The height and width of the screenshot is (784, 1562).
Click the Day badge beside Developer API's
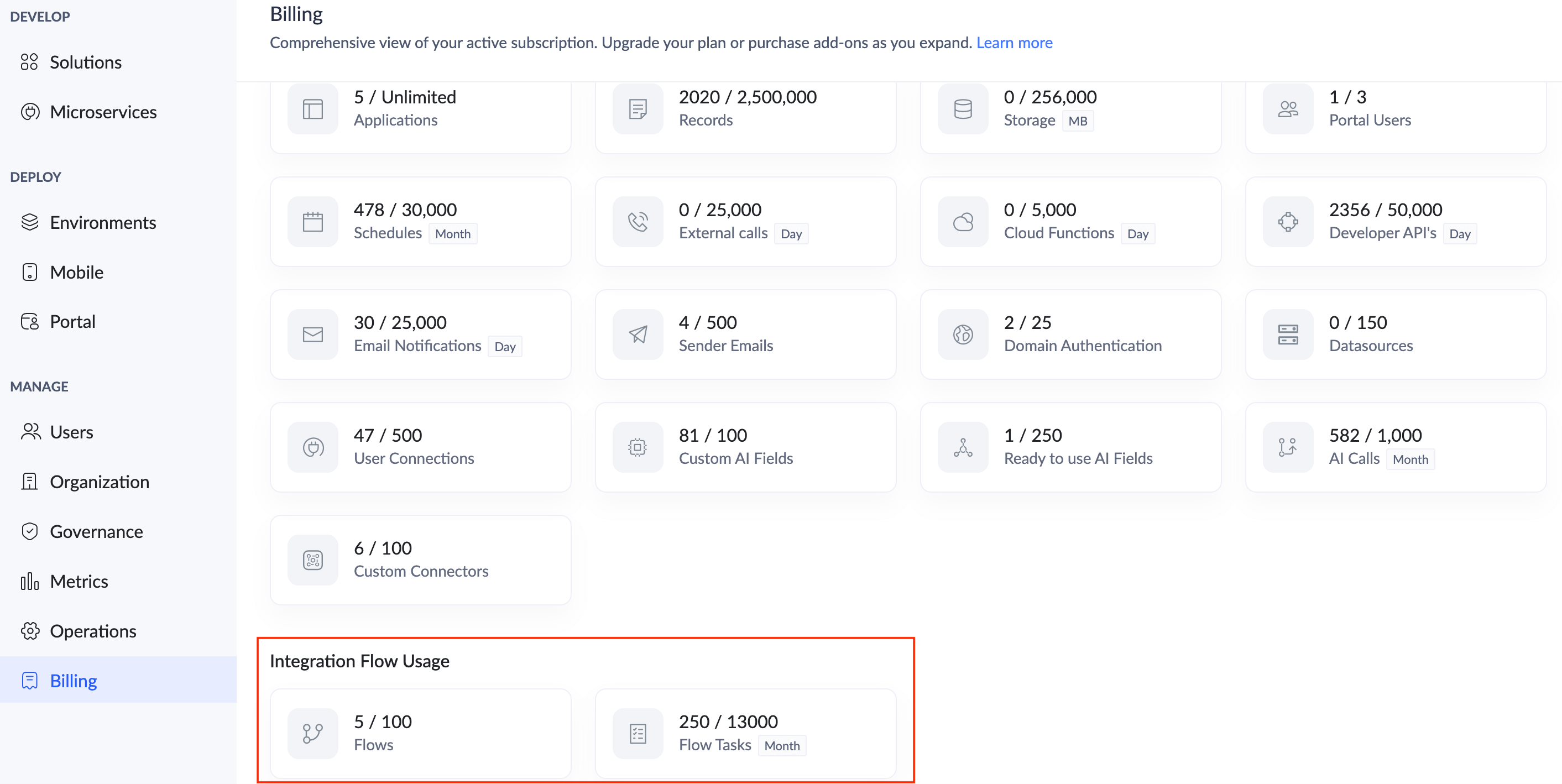[x=1460, y=233]
